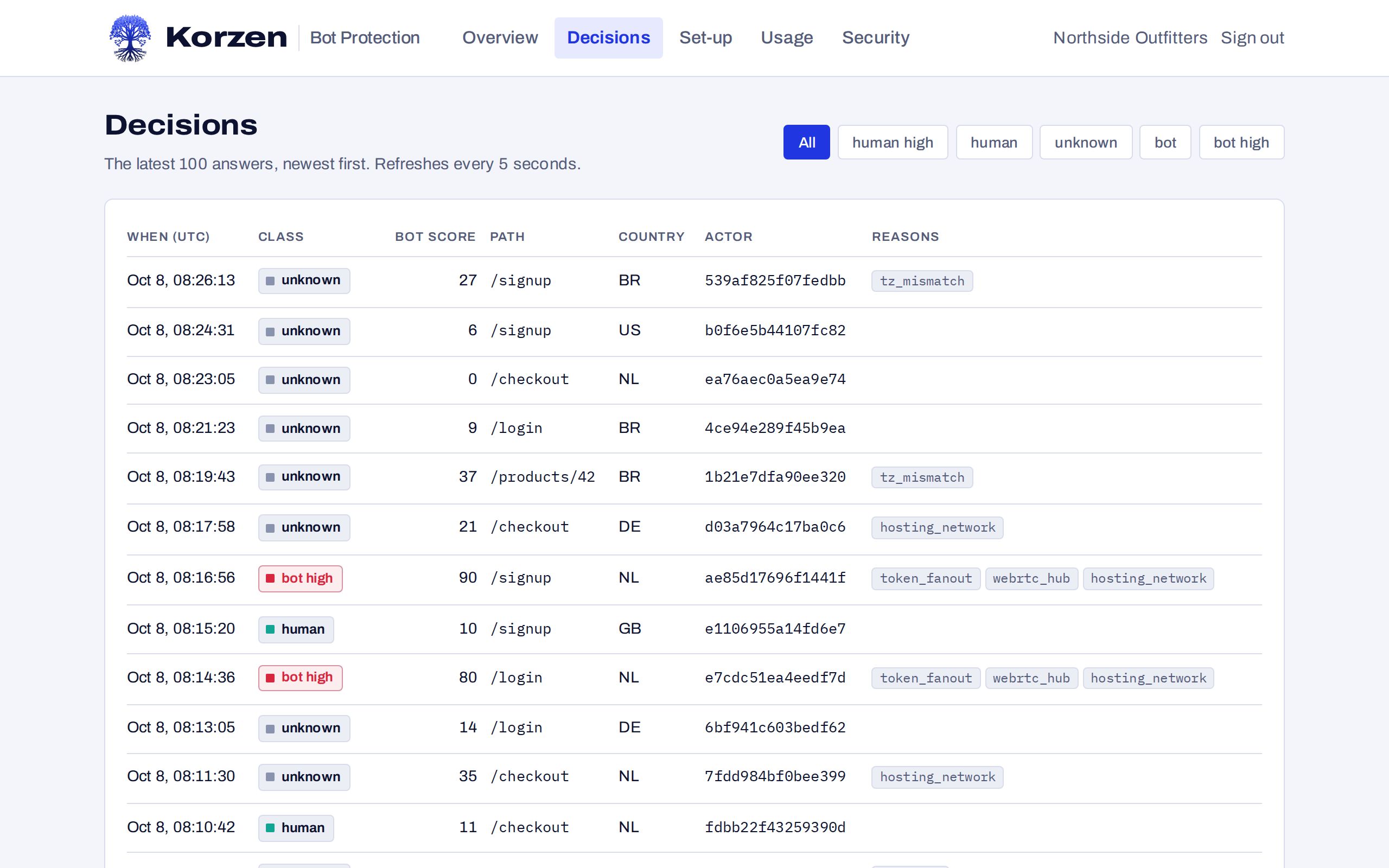Click actor b0f6e5b44107fc82
Screen dimensions: 1389x868
775,331
